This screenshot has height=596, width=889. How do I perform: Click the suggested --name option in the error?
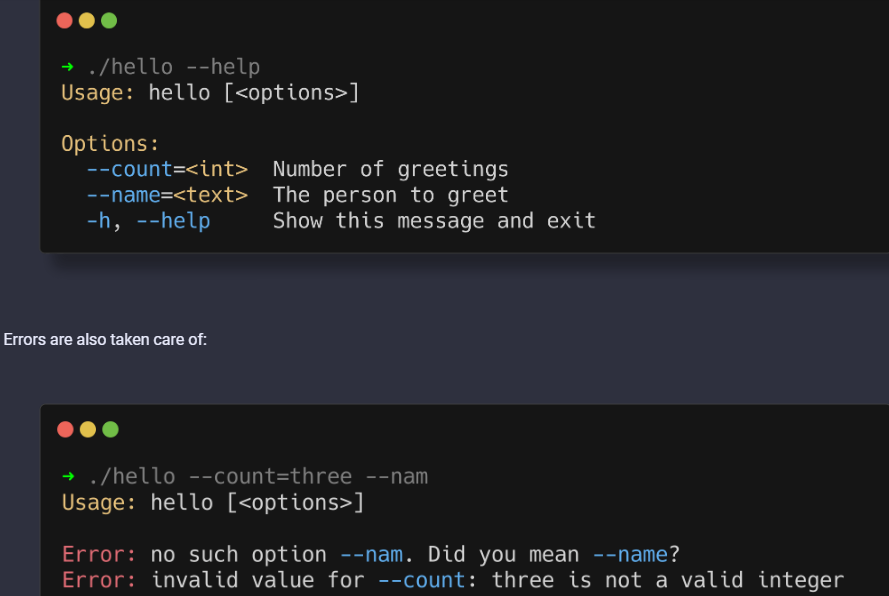click(x=629, y=554)
